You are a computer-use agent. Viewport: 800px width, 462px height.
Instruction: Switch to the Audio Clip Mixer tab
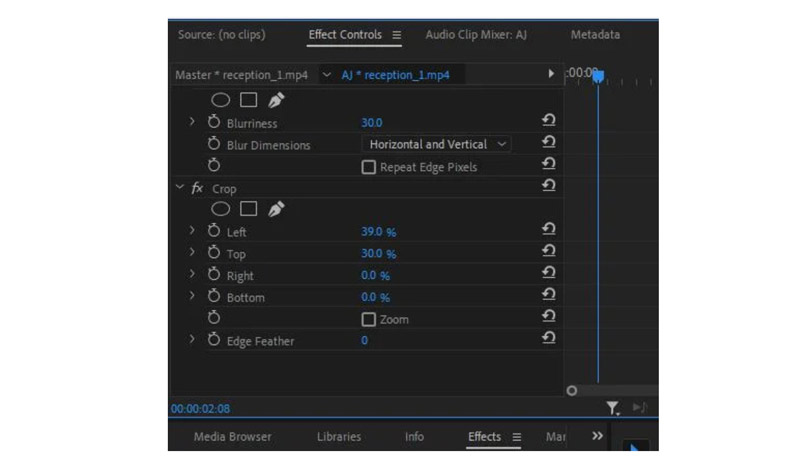475,35
